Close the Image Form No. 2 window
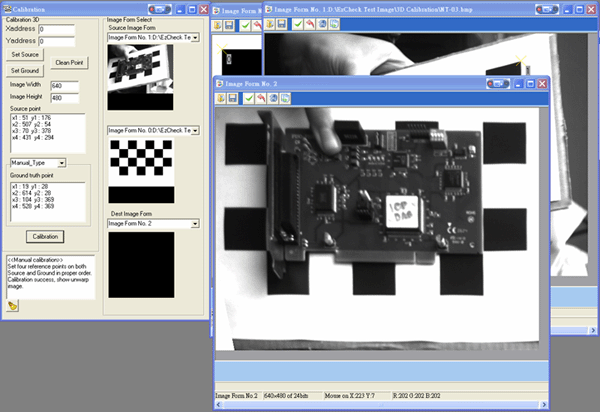Image resolution: width=600 pixels, height=412 pixels. click(542, 83)
